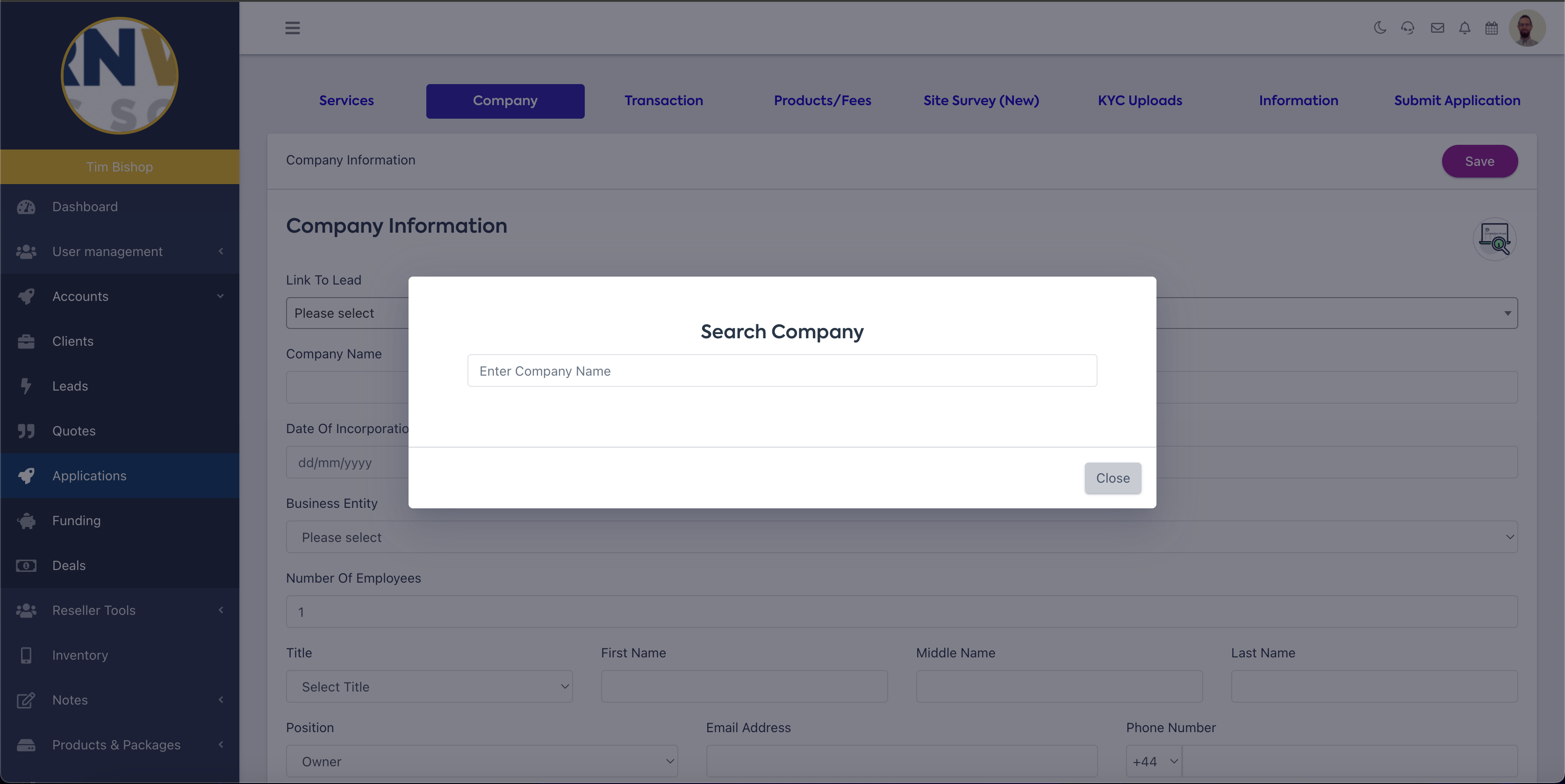Open the mail envelope icon

tap(1437, 28)
